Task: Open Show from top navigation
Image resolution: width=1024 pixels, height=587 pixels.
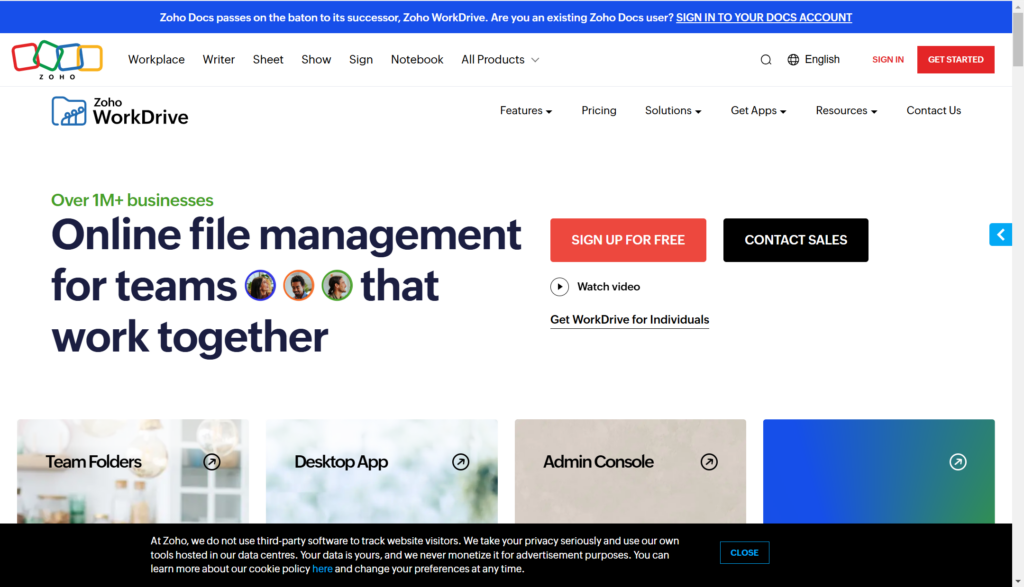Action: [x=316, y=59]
